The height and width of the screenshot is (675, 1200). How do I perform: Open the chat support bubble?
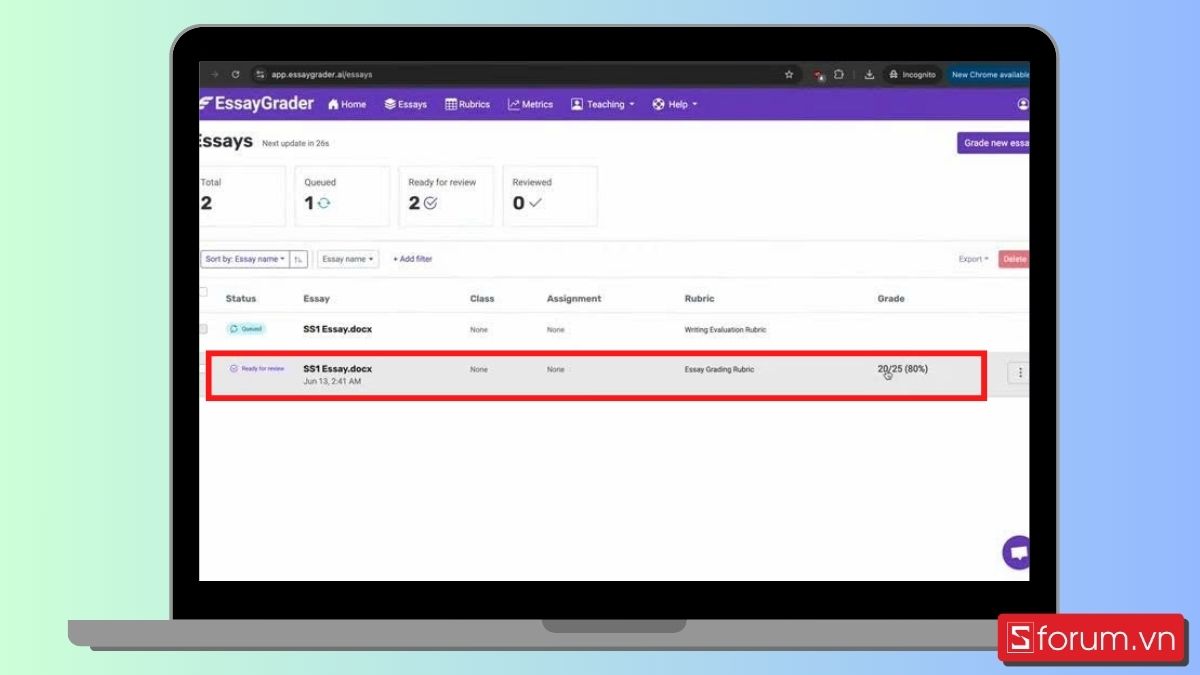click(1017, 552)
